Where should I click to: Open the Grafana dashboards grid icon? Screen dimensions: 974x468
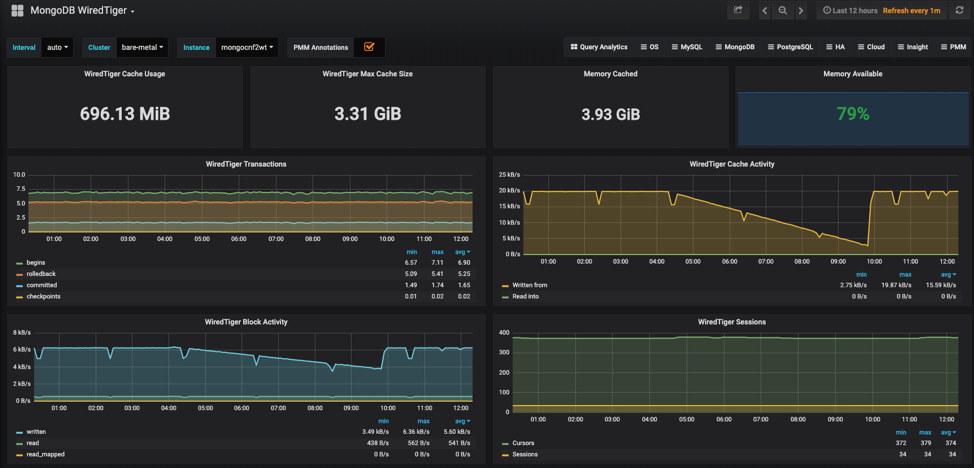[x=17, y=11]
